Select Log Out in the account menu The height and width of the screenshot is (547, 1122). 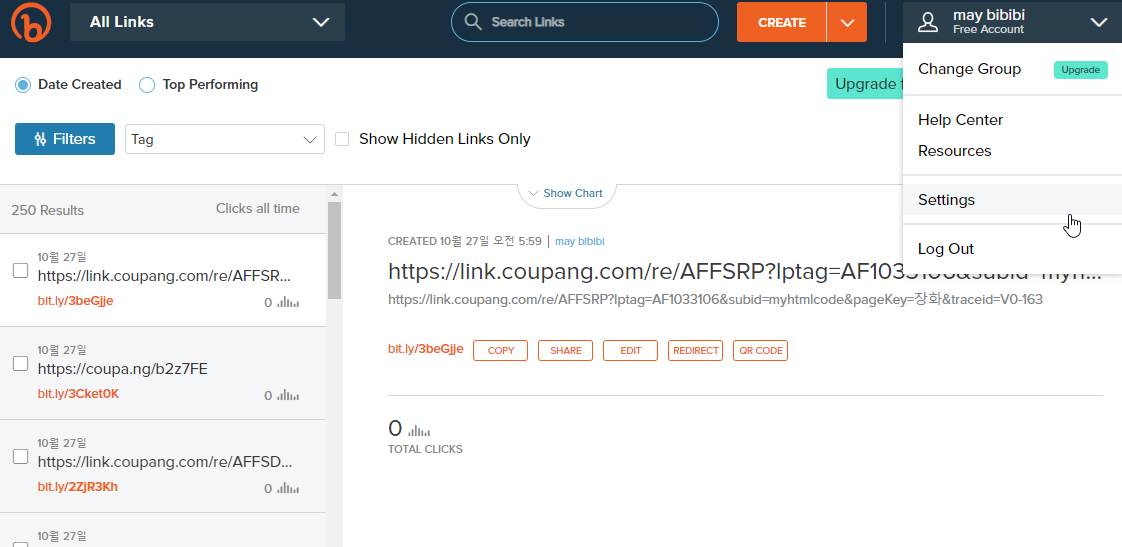(946, 249)
